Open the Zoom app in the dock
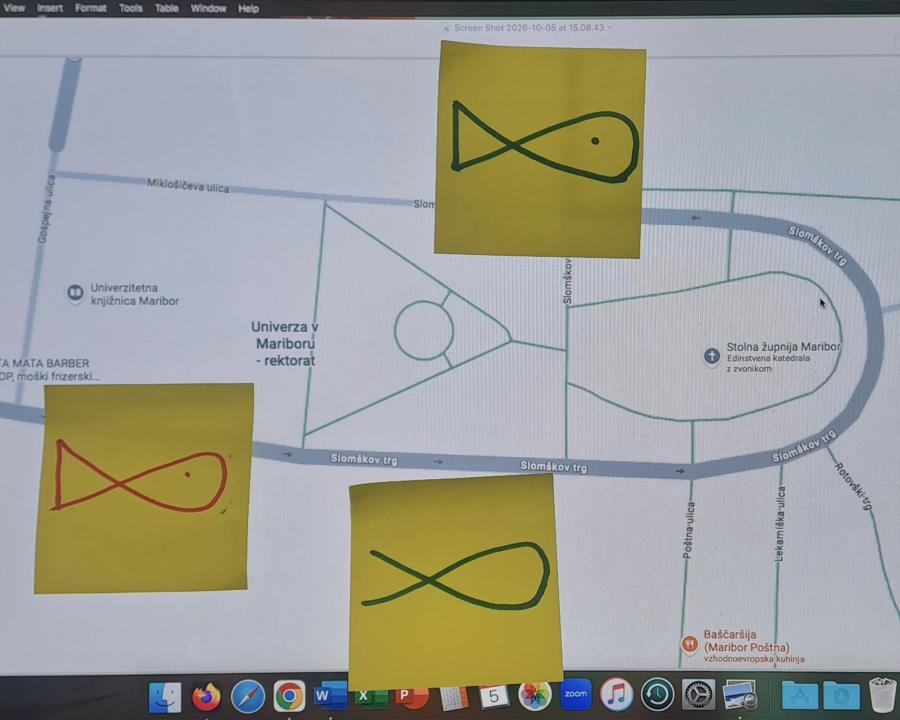The width and height of the screenshot is (900, 720). click(576, 694)
